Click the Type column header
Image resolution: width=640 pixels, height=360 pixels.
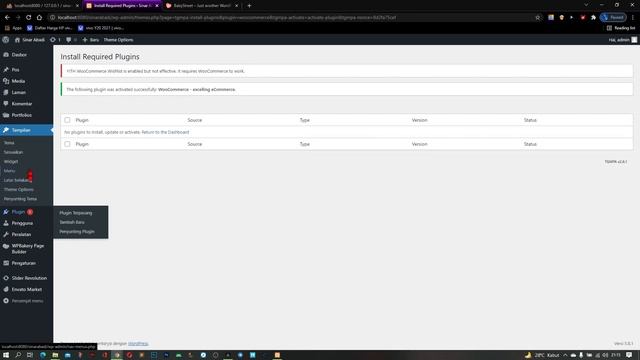[304, 120]
